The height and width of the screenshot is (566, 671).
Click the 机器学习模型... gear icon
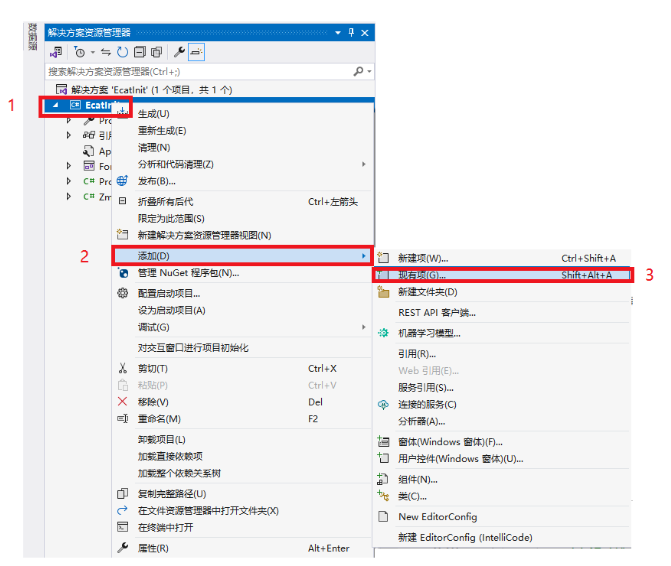coord(383,333)
